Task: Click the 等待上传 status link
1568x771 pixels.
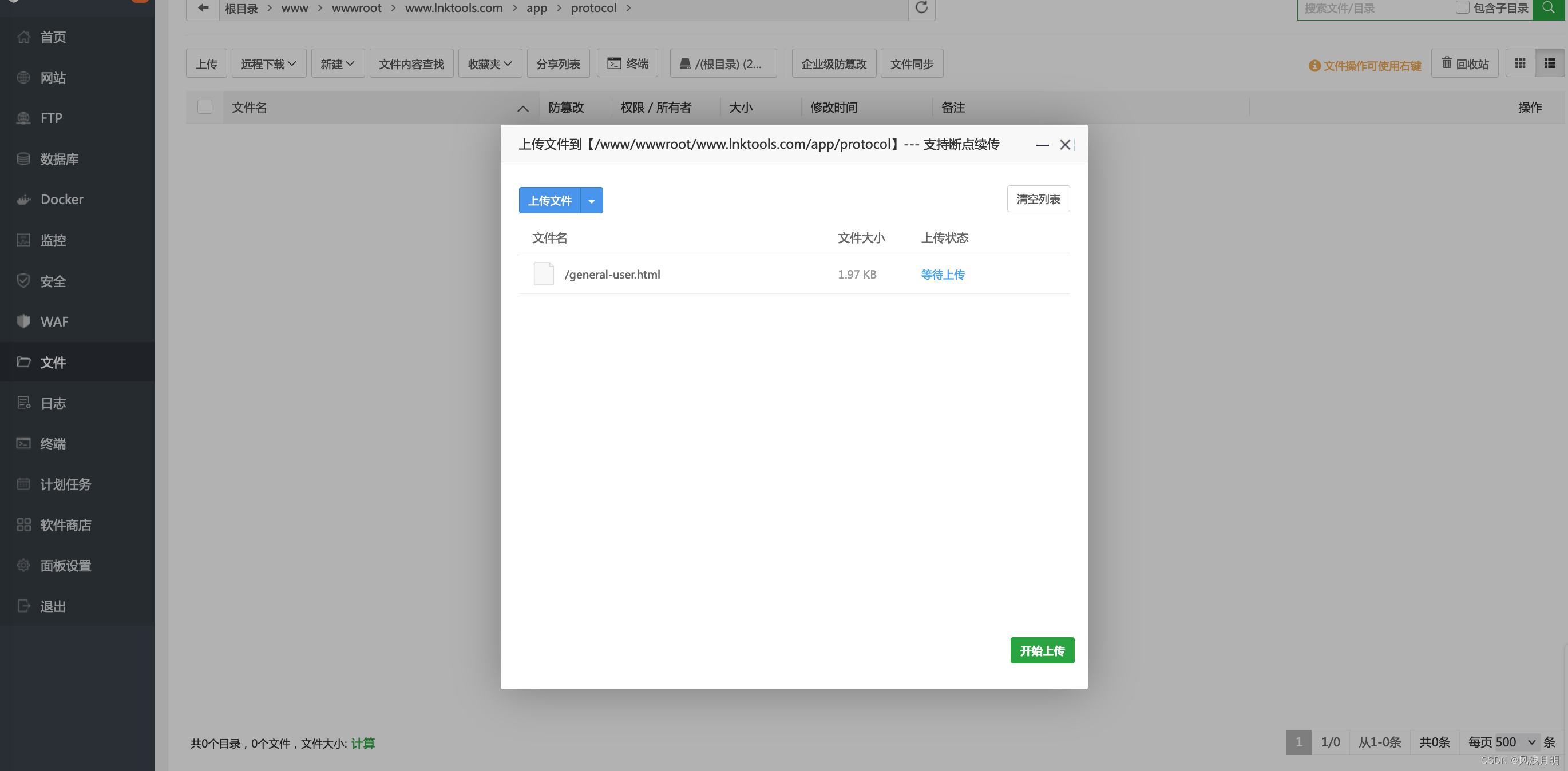Action: point(943,275)
